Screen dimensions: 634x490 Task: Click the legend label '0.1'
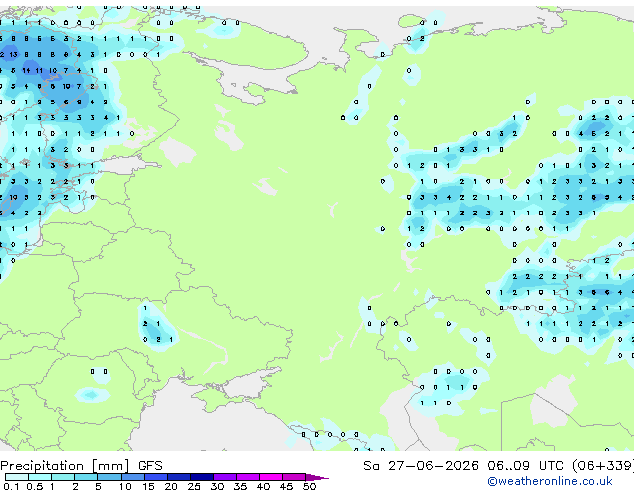tap(11, 486)
